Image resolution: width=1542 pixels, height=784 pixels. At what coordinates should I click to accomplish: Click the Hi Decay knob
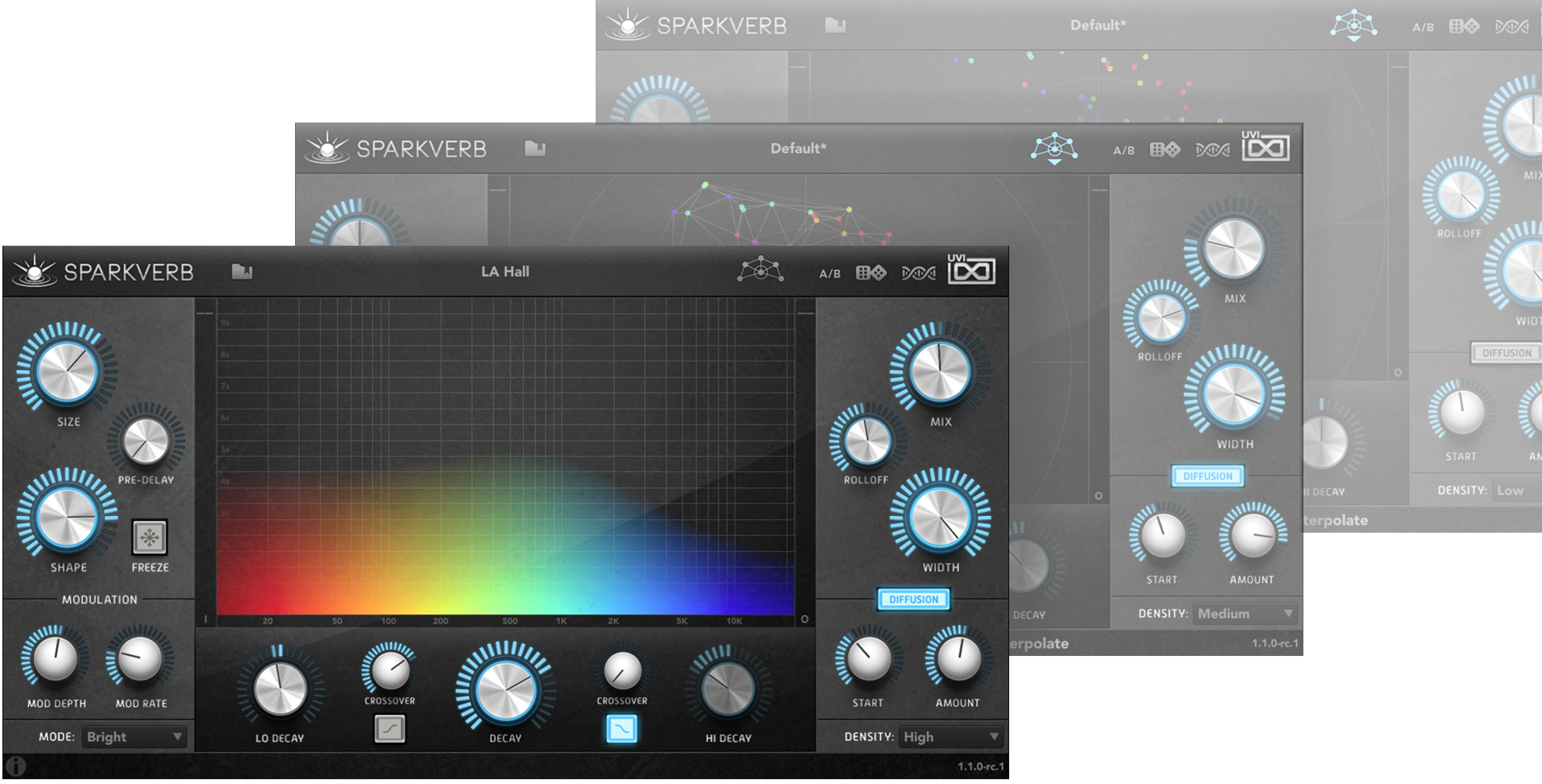728,689
